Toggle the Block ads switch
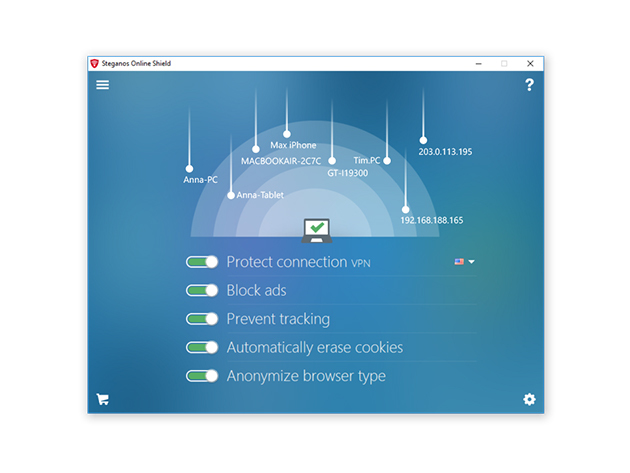Screen dimensions: 630x473 point(202,290)
